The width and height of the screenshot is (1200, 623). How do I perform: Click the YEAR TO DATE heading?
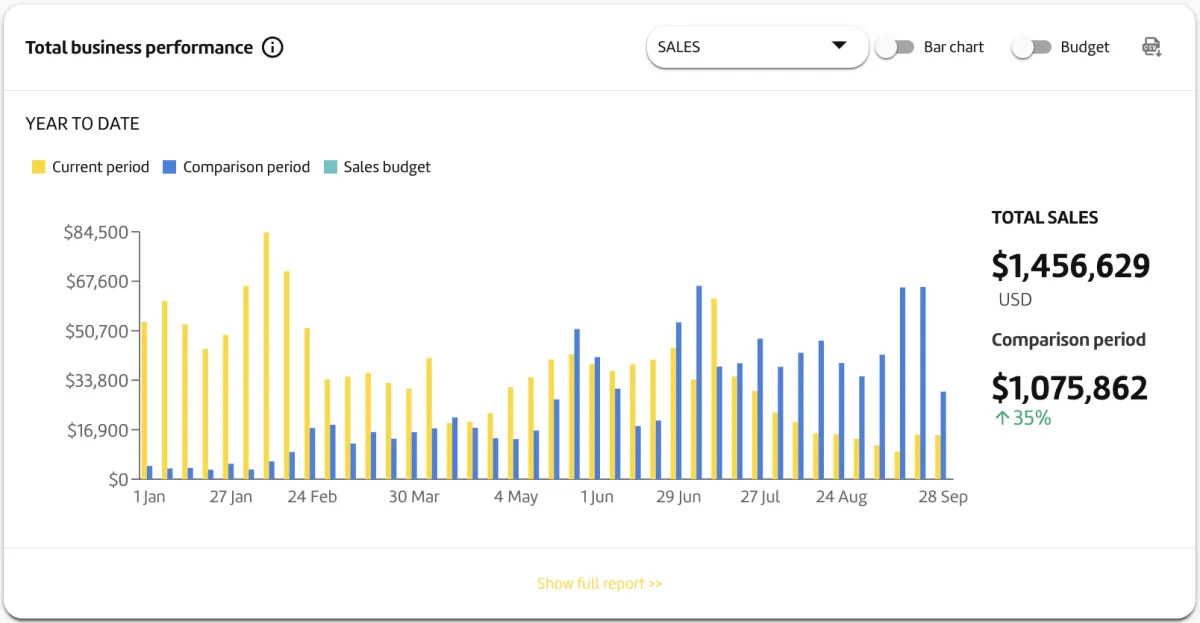pos(82,124)
